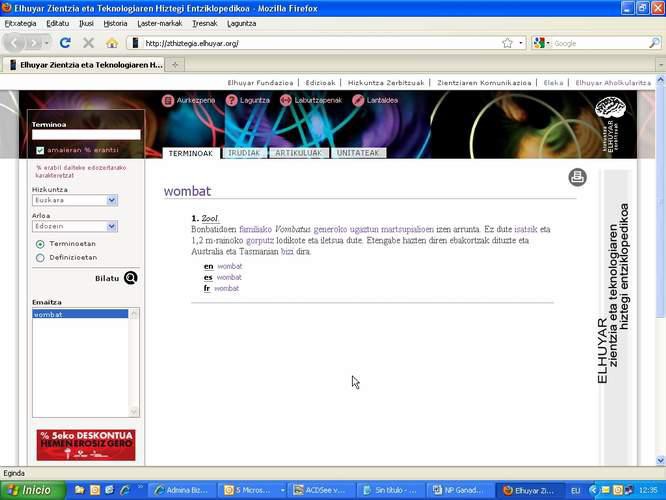Stop loading with the X icon
The image size is (666, 500).
click(88, 43)
